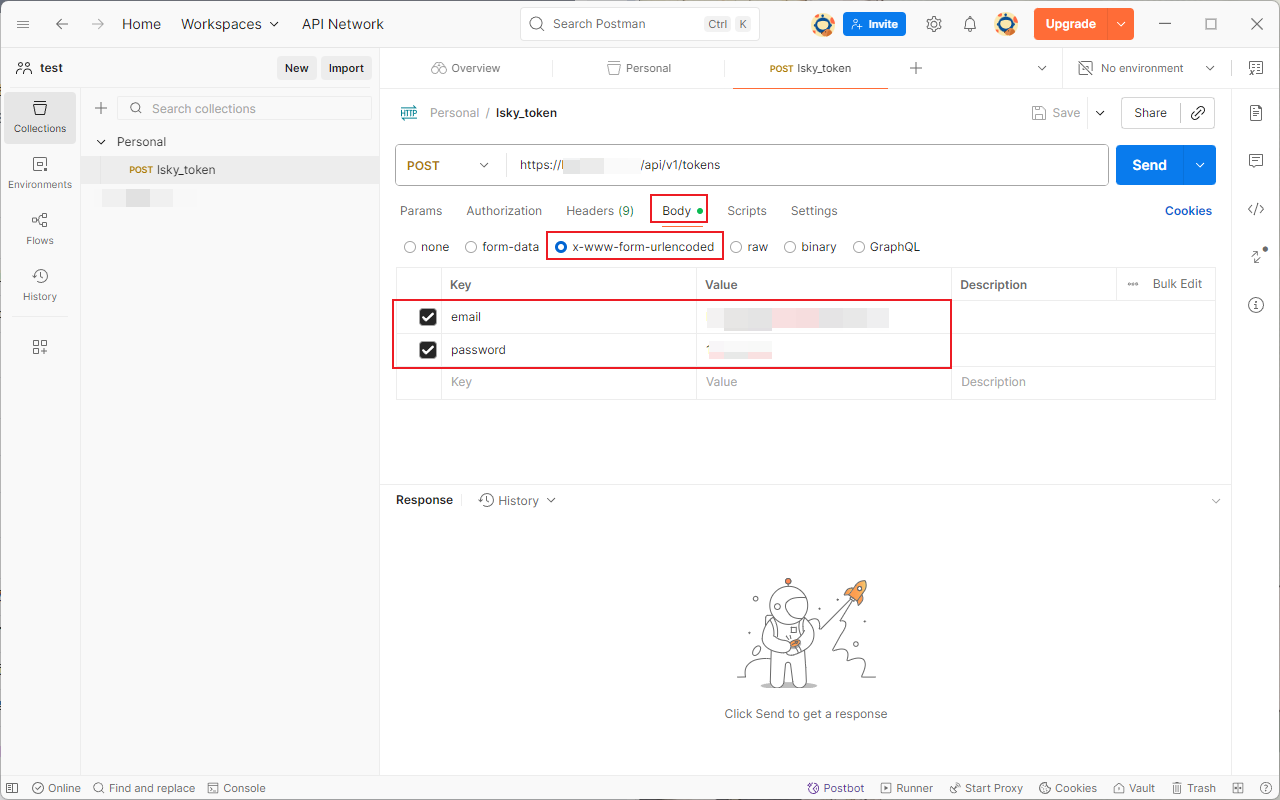Switch to the Params tab
The width and height of the screenshot is (1280, 800).
421,211
